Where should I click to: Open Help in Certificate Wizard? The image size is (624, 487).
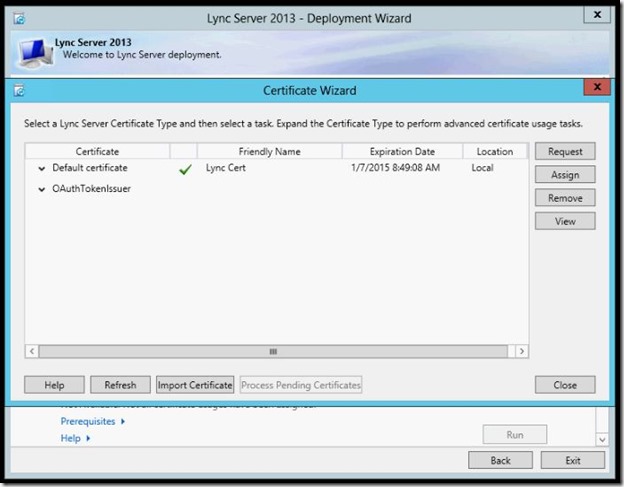pyautogui.click(x=54, y=385)
